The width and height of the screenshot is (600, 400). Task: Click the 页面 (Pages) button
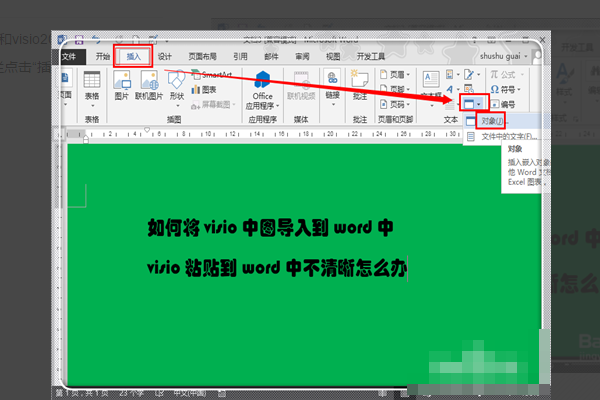tap(65, 89)
